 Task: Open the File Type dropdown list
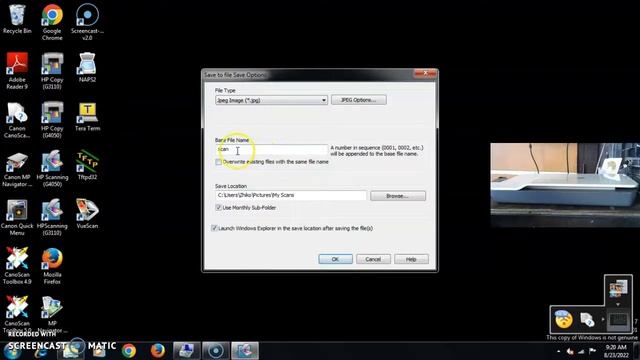[271, 100]
